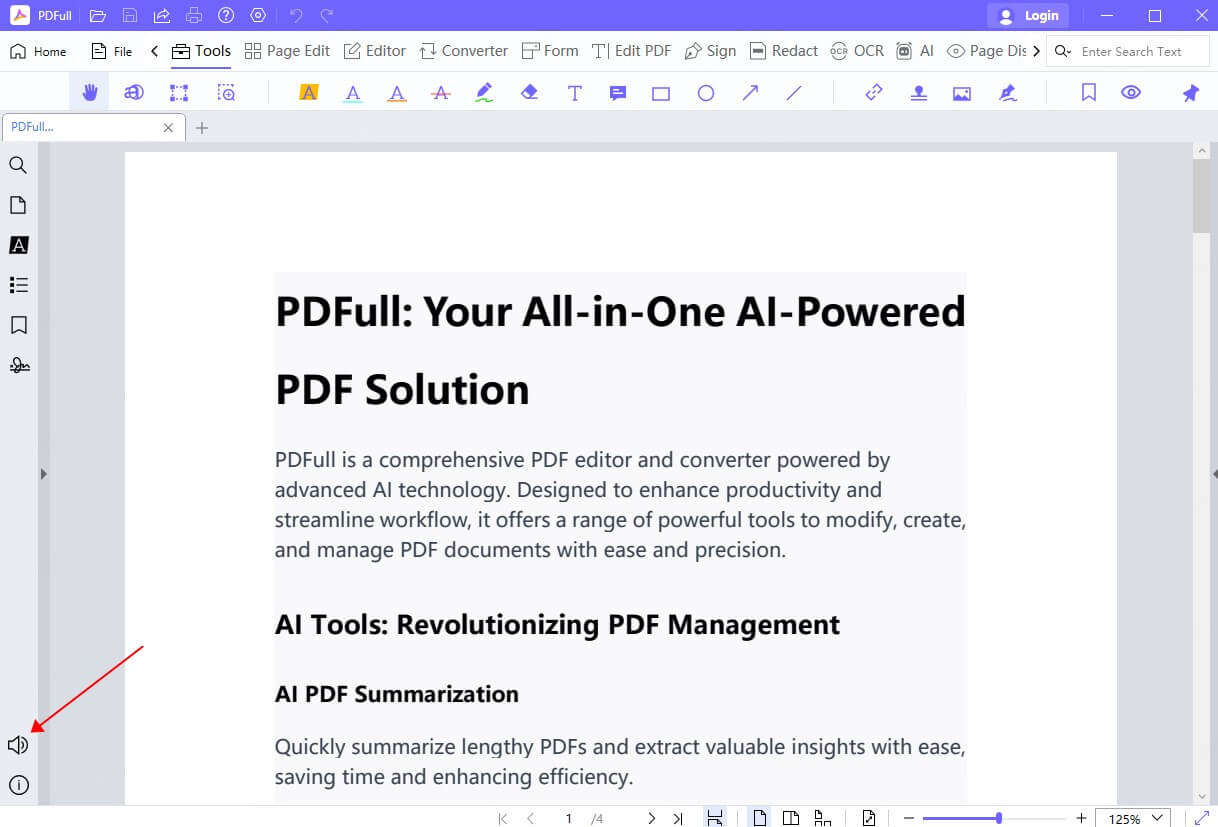Toggle annotation visibility eye icon

click(1131, 93)
